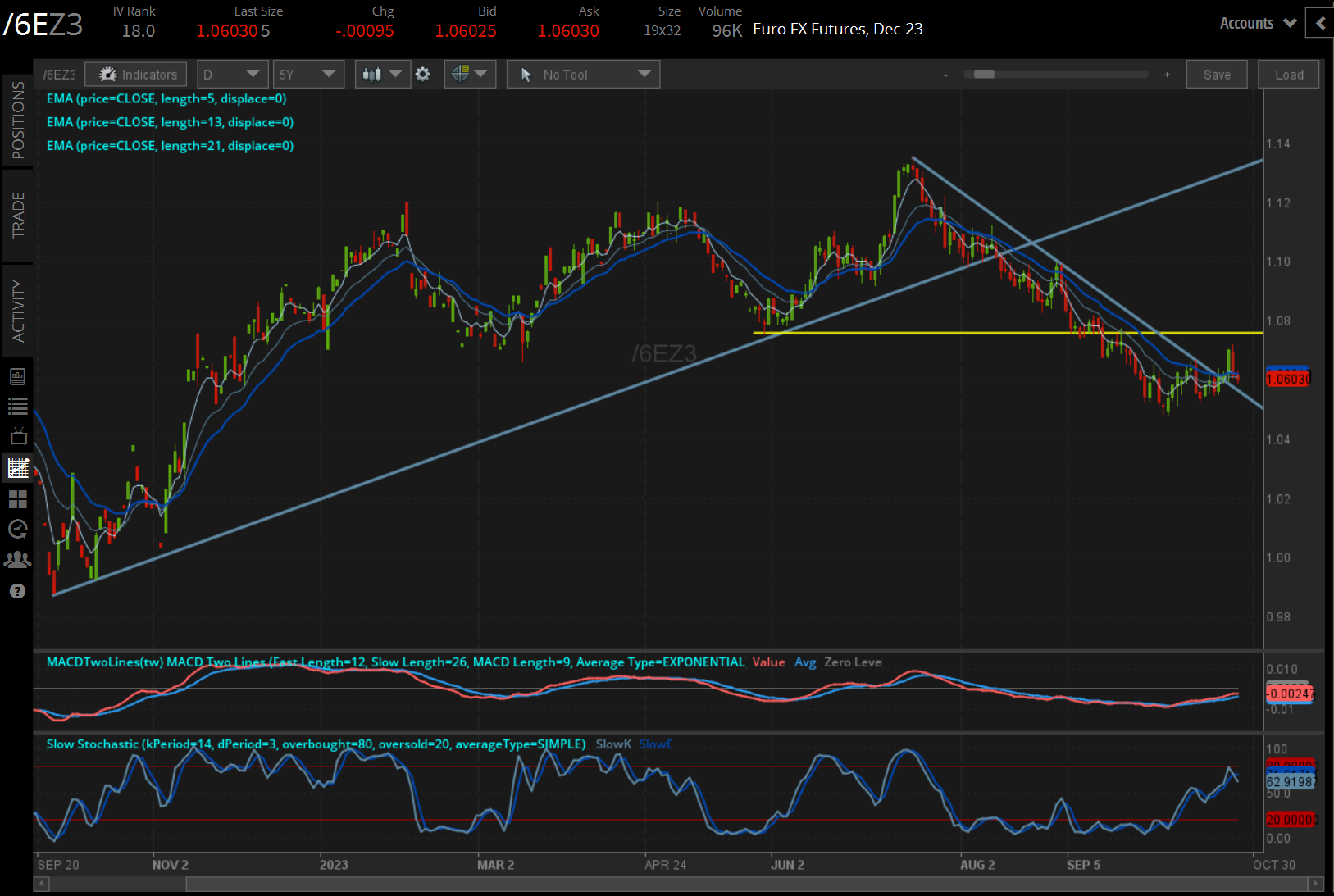Open the 5Y time range dropdown
This screenshot has width=1334, height=896.
click(x=308, y=75)
